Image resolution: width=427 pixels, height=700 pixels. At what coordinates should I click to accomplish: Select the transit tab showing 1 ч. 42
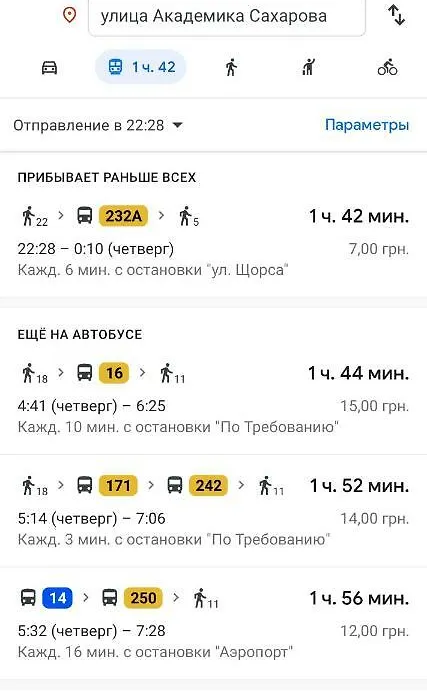[141, 67]
